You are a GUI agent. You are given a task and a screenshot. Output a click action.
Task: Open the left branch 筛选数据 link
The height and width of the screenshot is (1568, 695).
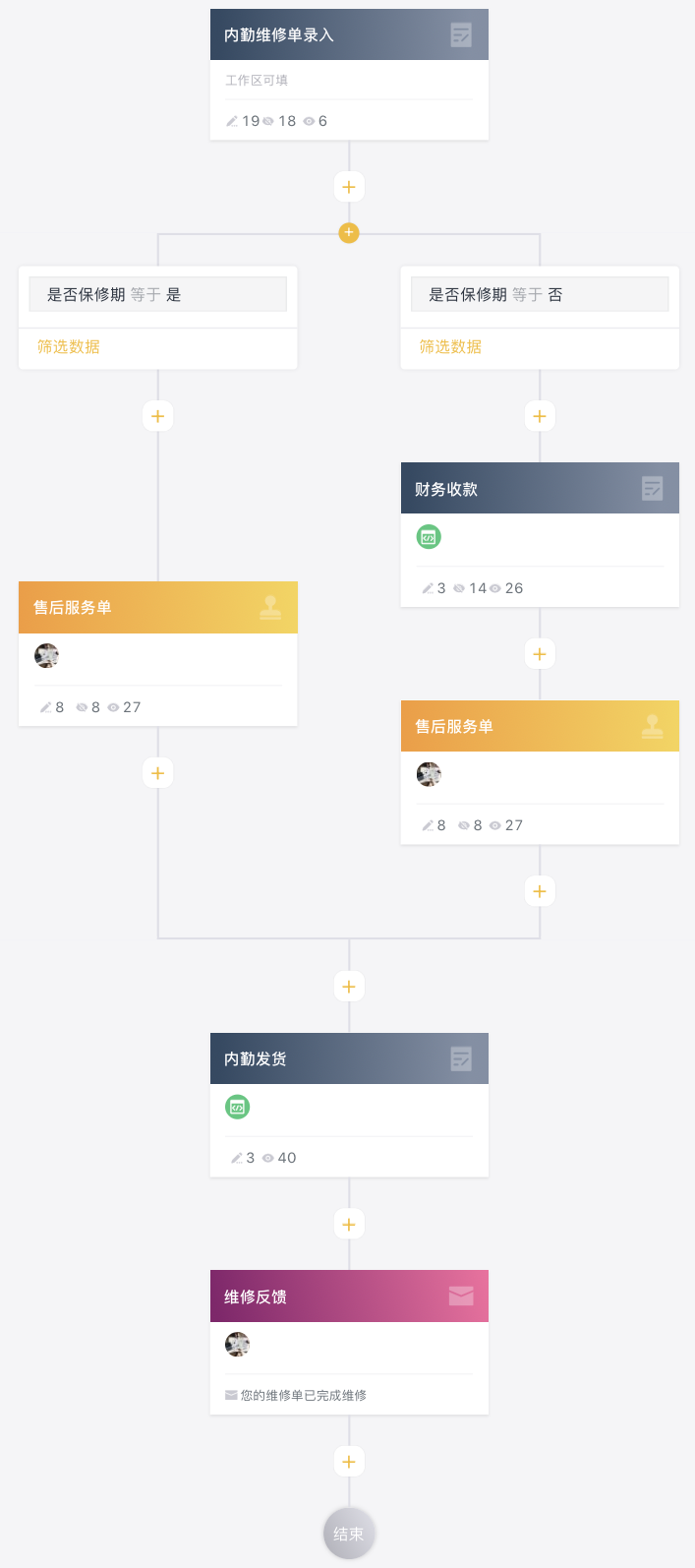pyautogui.click(x=69, y=347)
